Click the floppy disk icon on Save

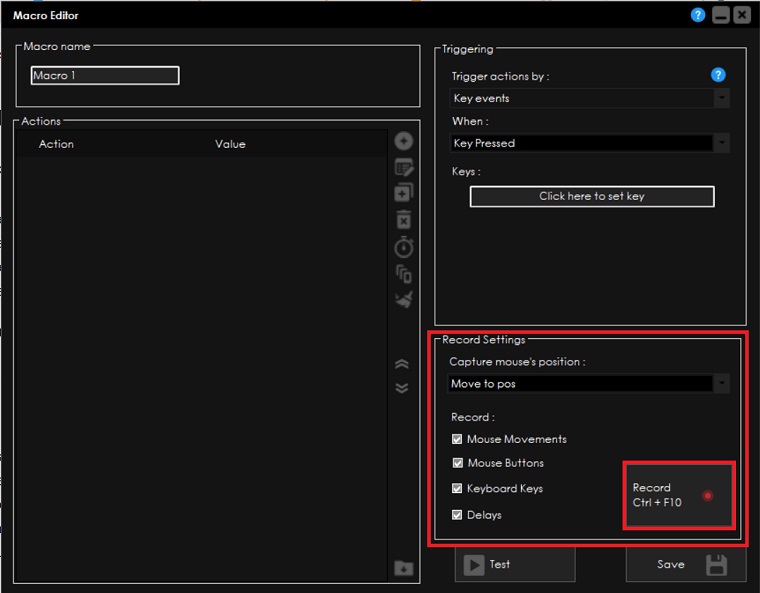pos(716,565)
